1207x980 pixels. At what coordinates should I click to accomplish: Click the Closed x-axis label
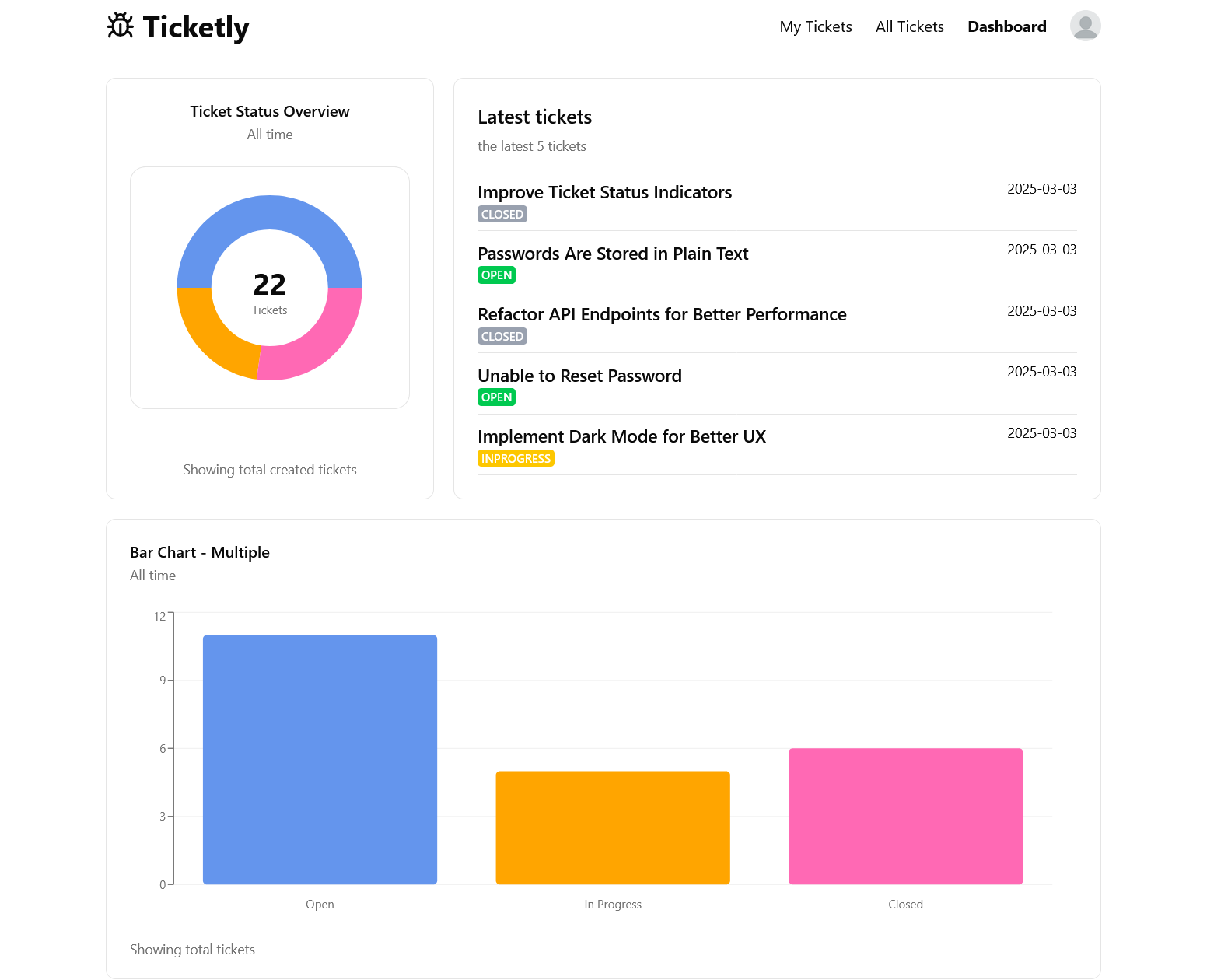pyautogui.click(x=905, y=905)
